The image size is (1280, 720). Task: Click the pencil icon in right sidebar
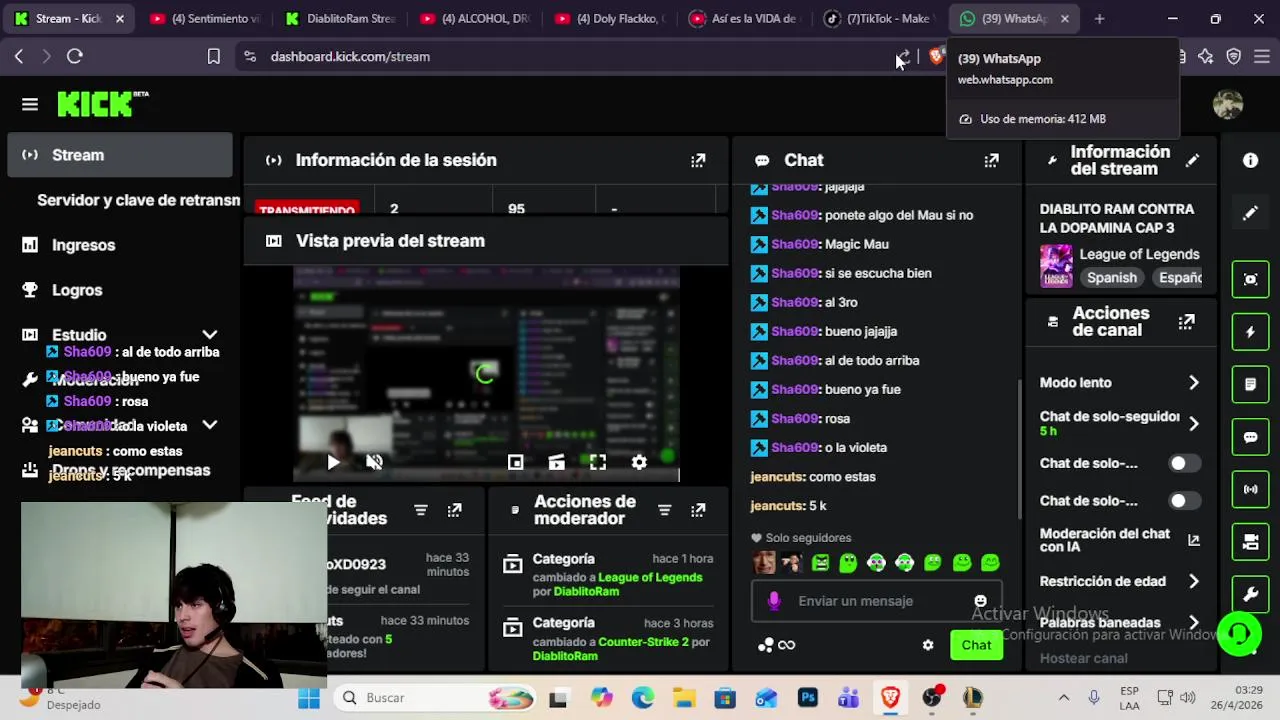click(x=1250, y=213)
